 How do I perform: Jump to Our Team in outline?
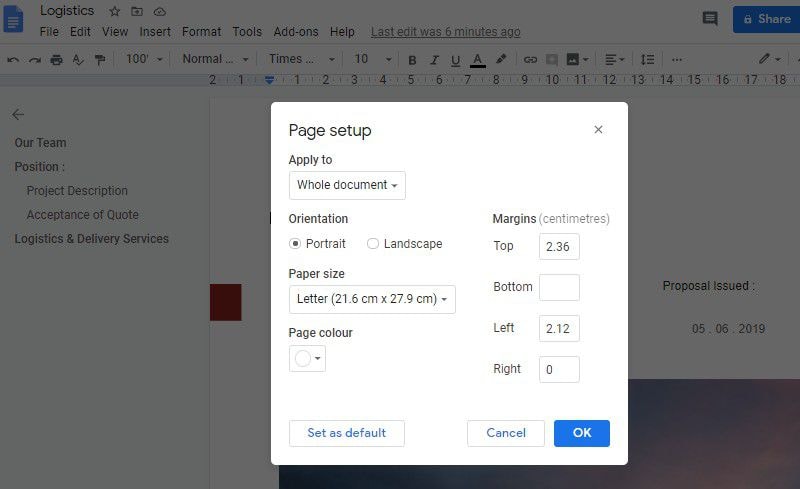pos(40,143)
